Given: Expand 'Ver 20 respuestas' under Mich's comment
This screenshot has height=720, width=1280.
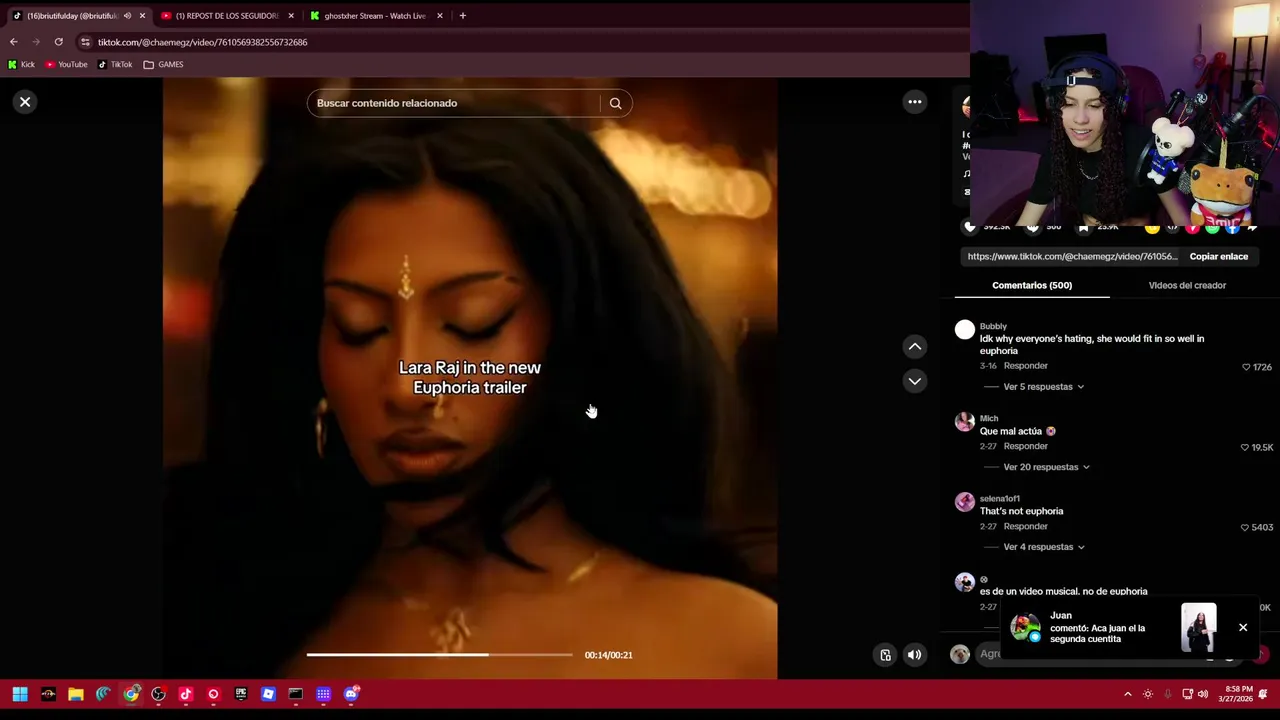Looking at the screenshot, I should pyautogui.click(x=1045, y=467).
